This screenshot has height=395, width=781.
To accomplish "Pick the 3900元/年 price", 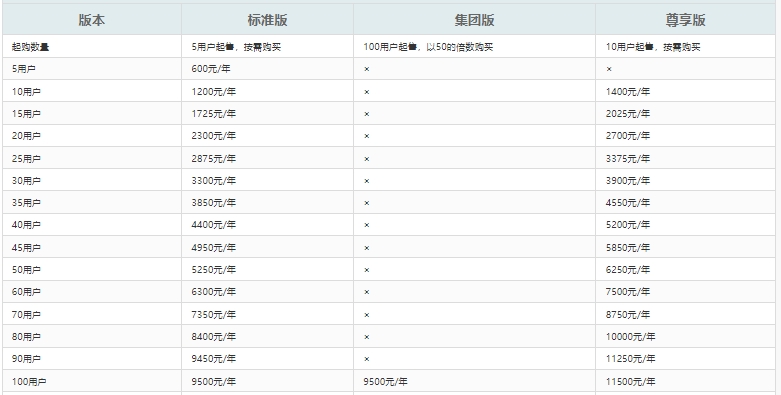I will click(x=628, y=180).
